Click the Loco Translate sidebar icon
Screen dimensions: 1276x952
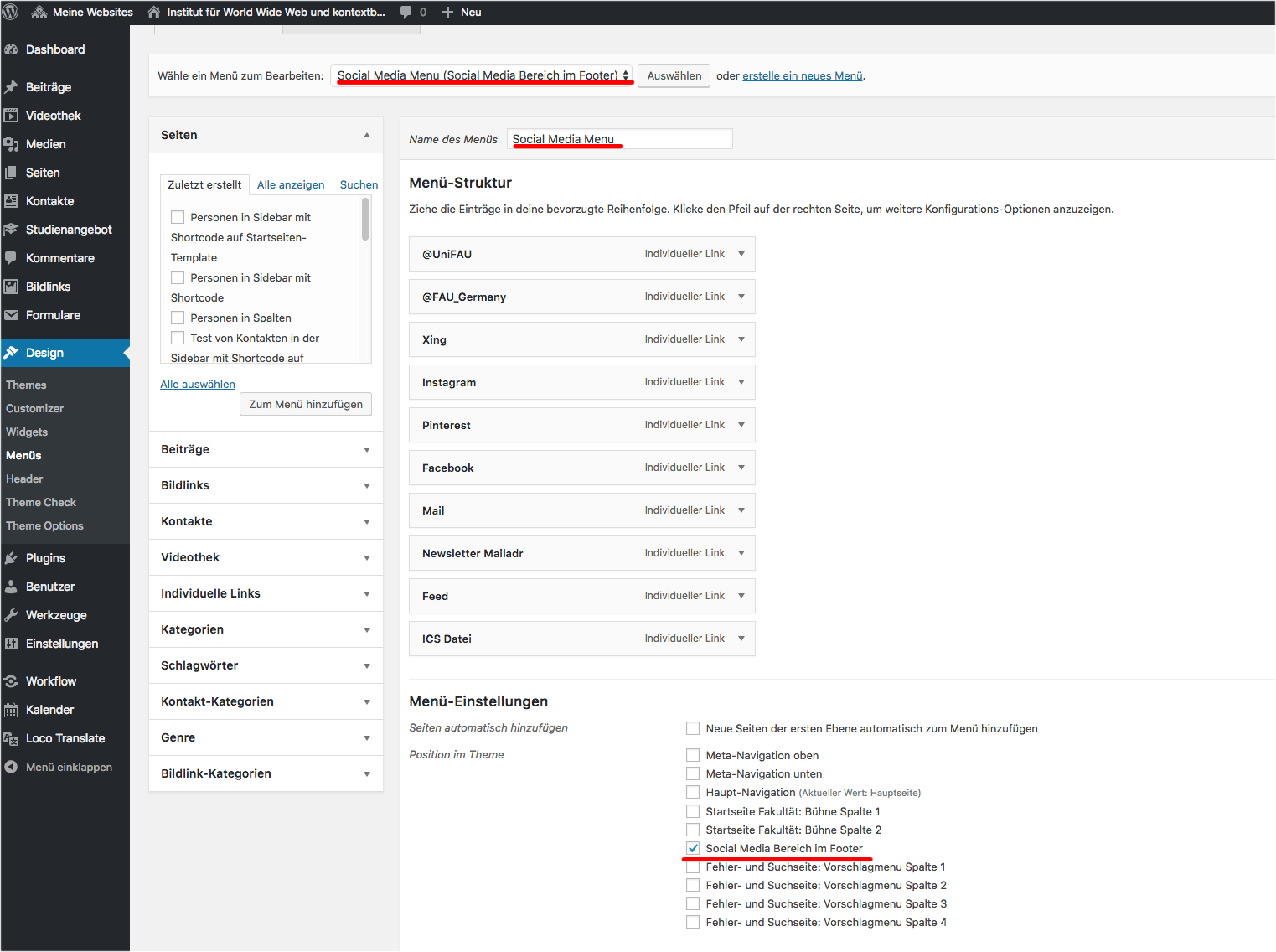click(12, 738)
